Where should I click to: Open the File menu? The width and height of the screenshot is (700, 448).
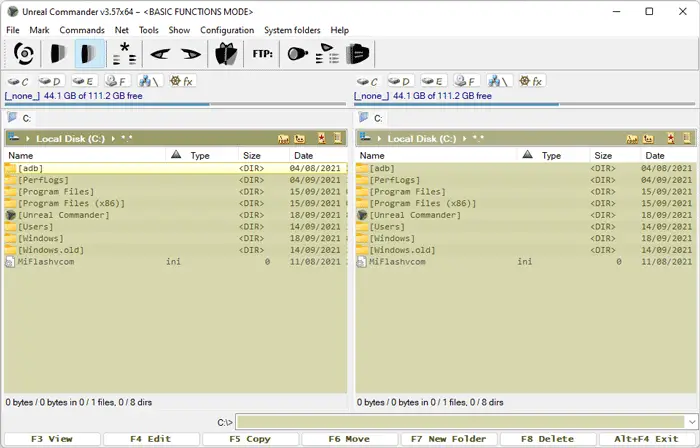click(12, 30)
